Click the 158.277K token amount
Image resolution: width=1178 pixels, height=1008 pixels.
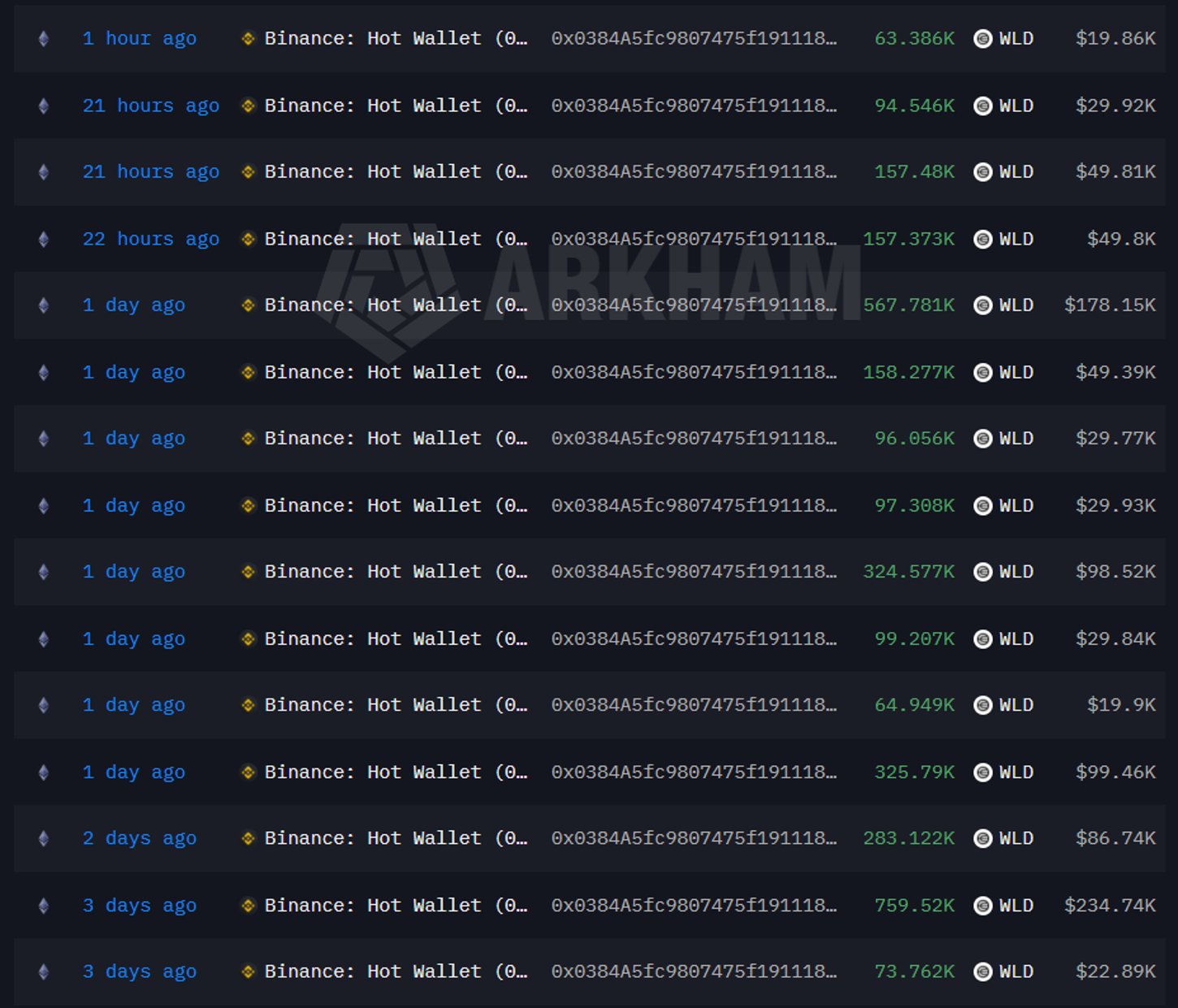tap(908, 372)
